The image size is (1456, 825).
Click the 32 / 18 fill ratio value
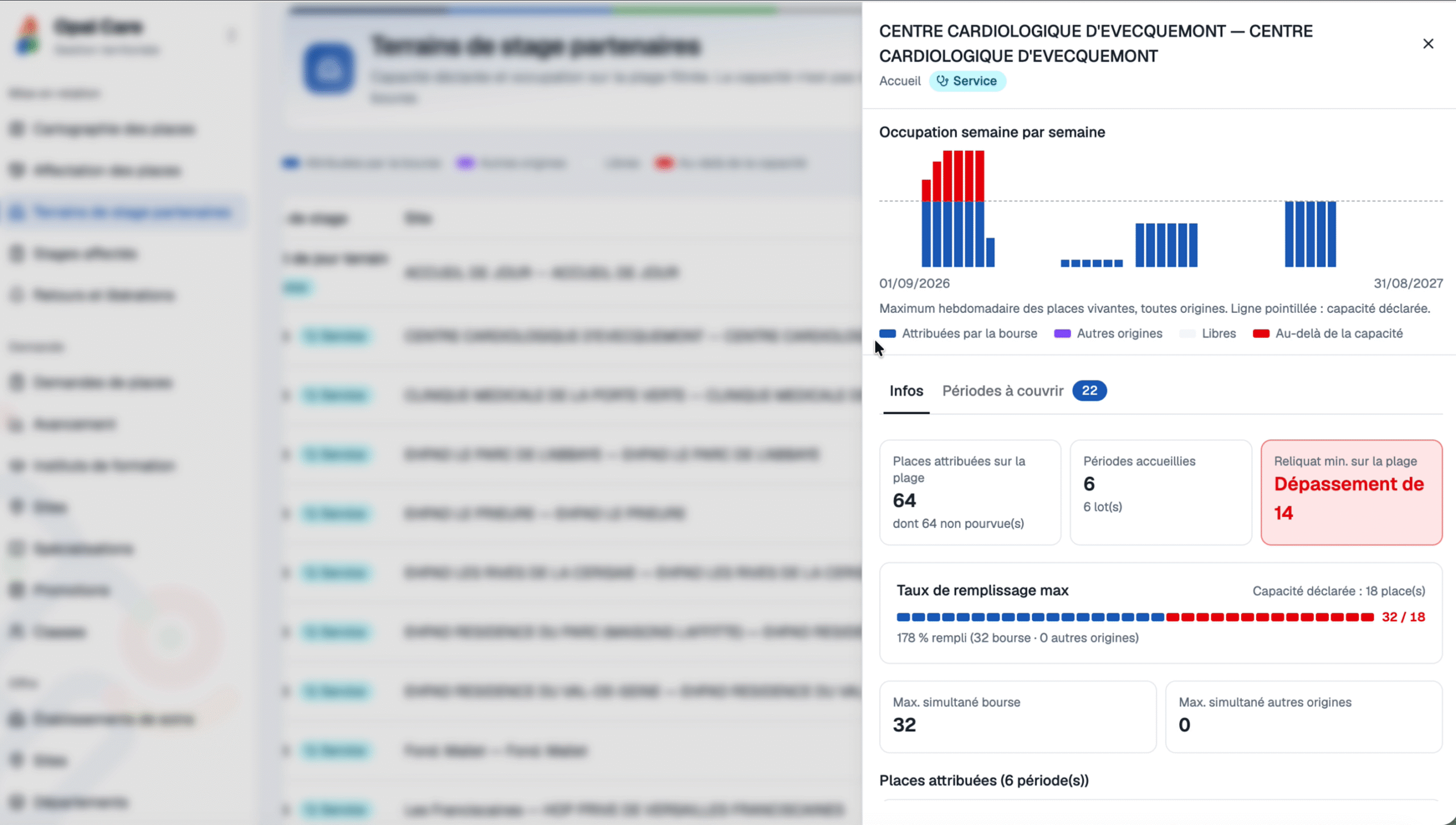point(1403,617)
